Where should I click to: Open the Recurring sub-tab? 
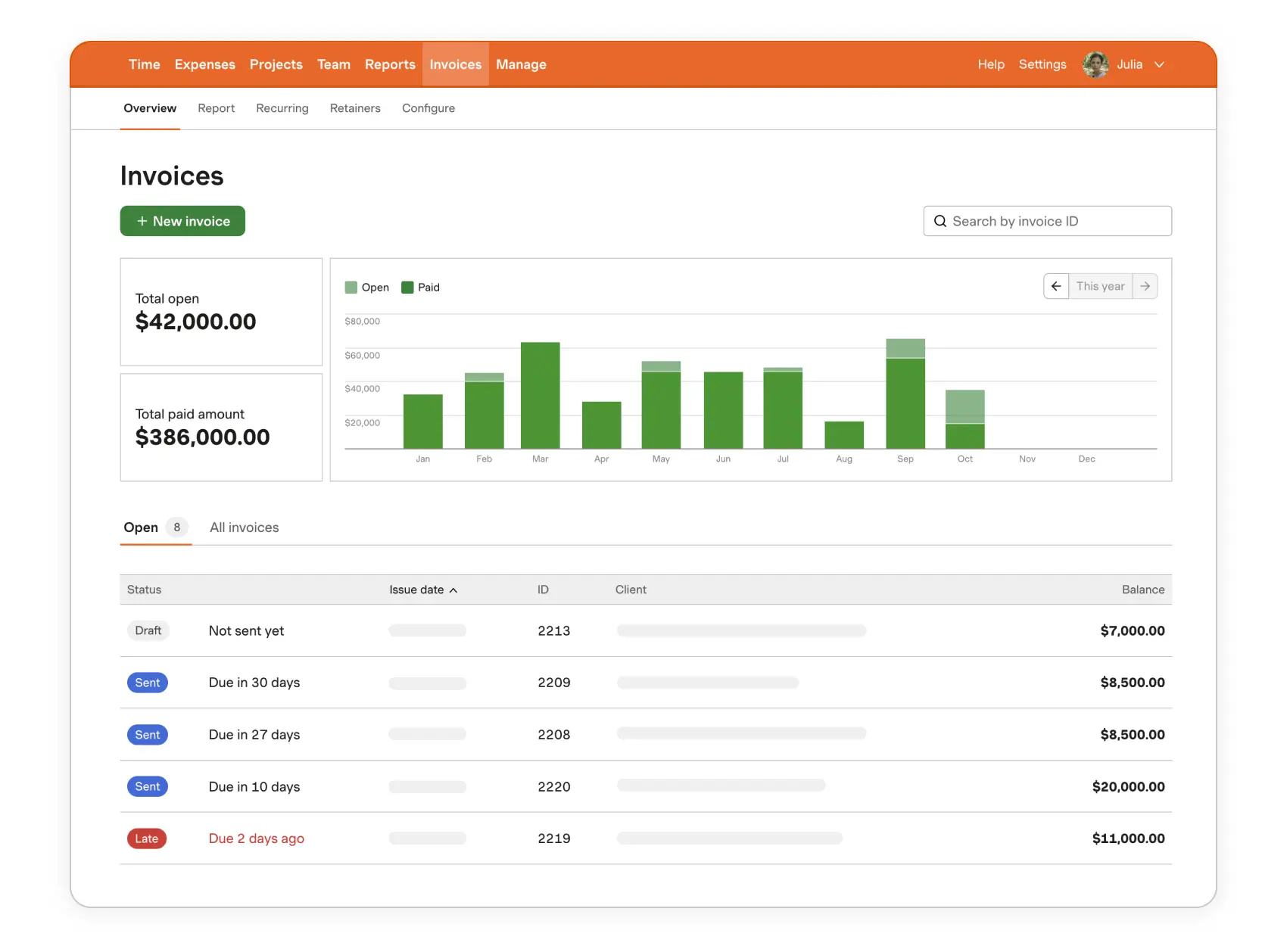(282, 108)
